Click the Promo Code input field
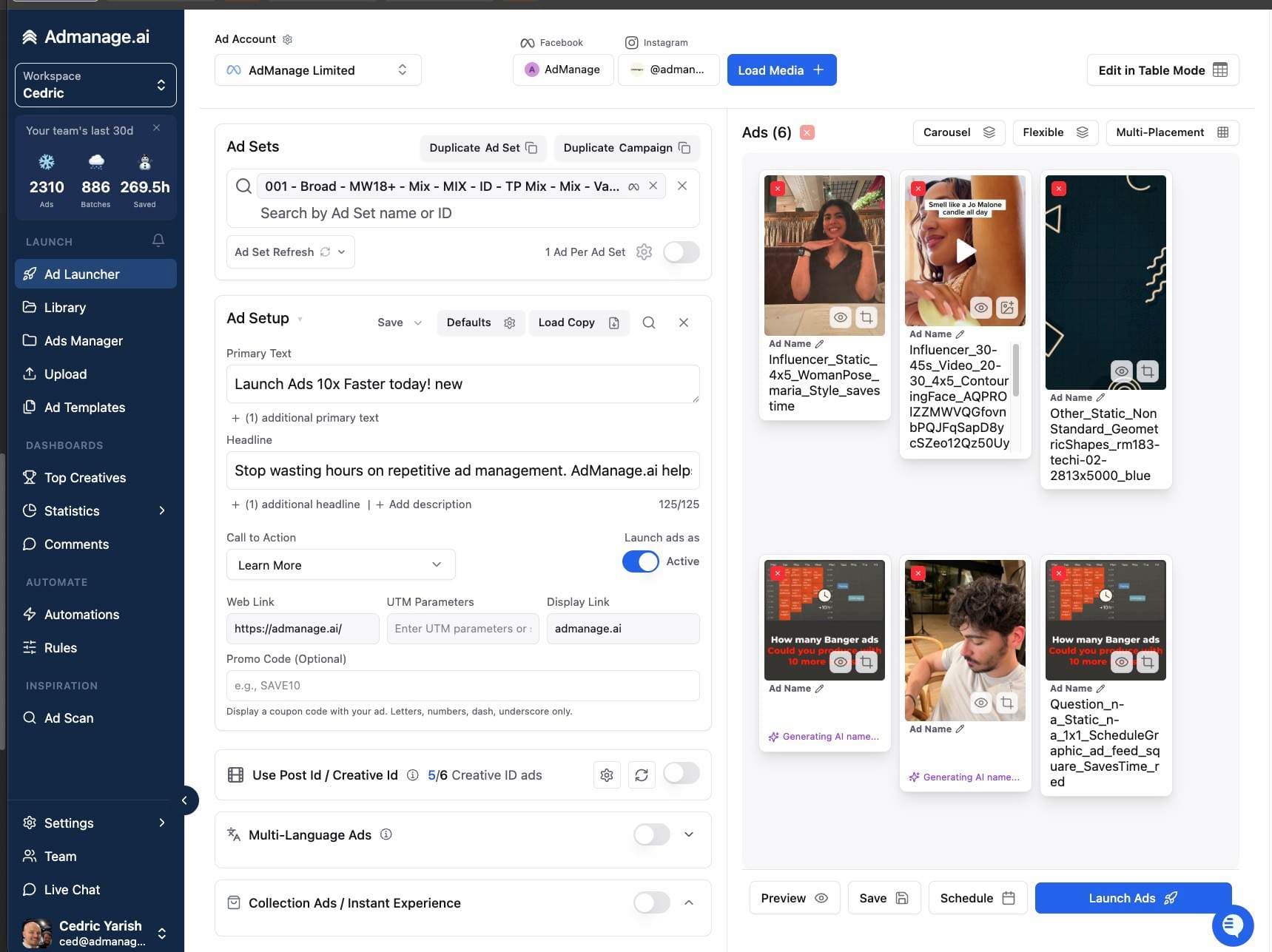The image size is (1272, 952). click(462, 685)
